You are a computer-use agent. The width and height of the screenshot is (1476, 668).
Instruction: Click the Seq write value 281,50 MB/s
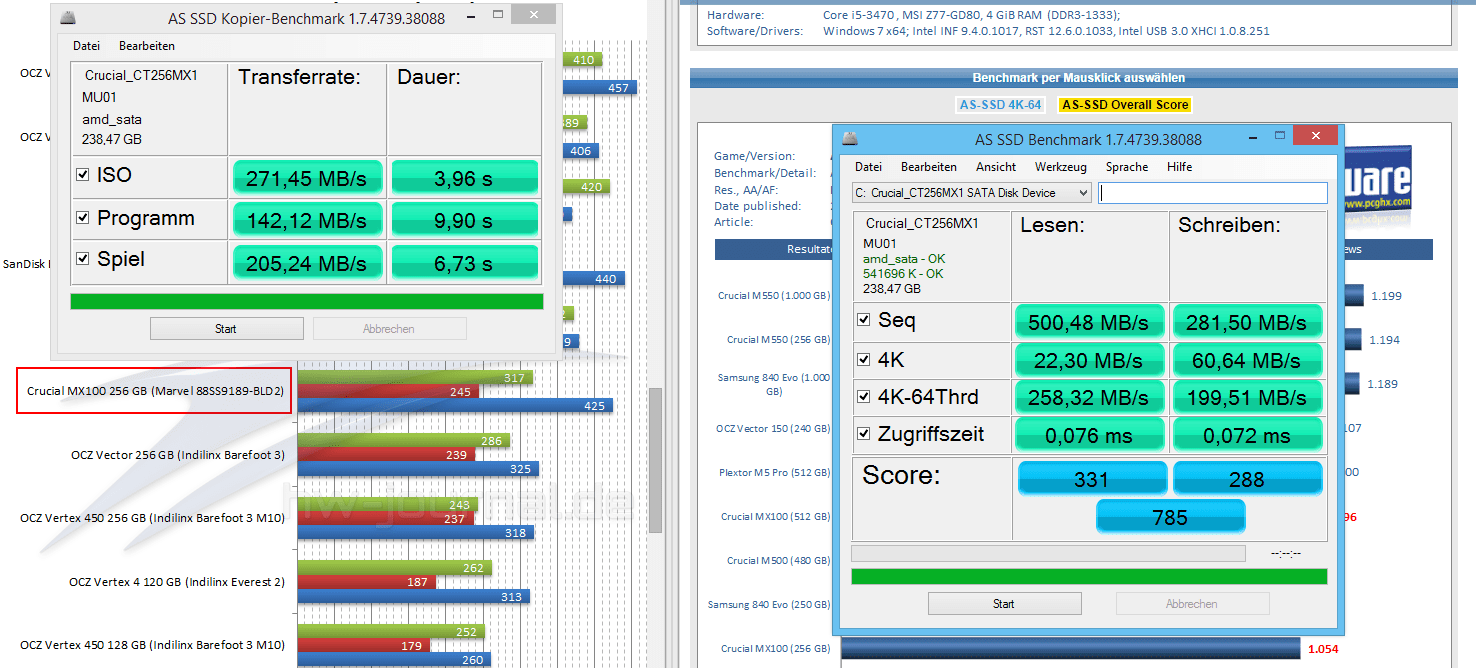(1247, 322)
